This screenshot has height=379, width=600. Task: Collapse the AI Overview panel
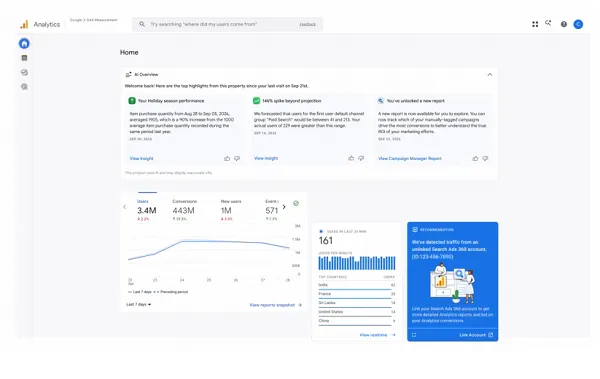tap(489, 75)
